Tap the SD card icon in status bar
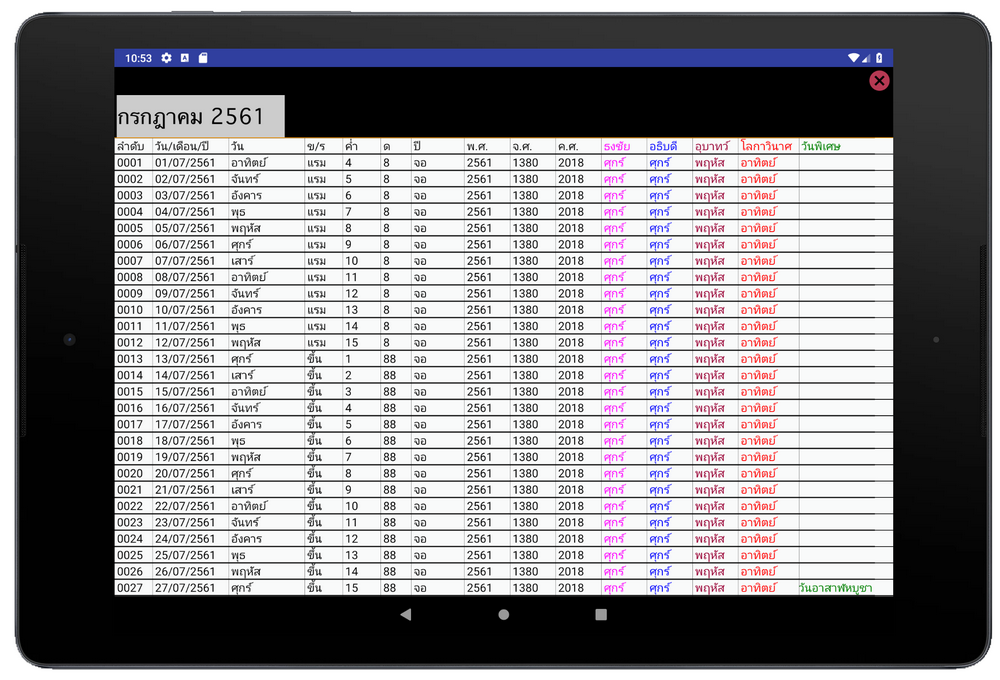 [x=203, y=58]
